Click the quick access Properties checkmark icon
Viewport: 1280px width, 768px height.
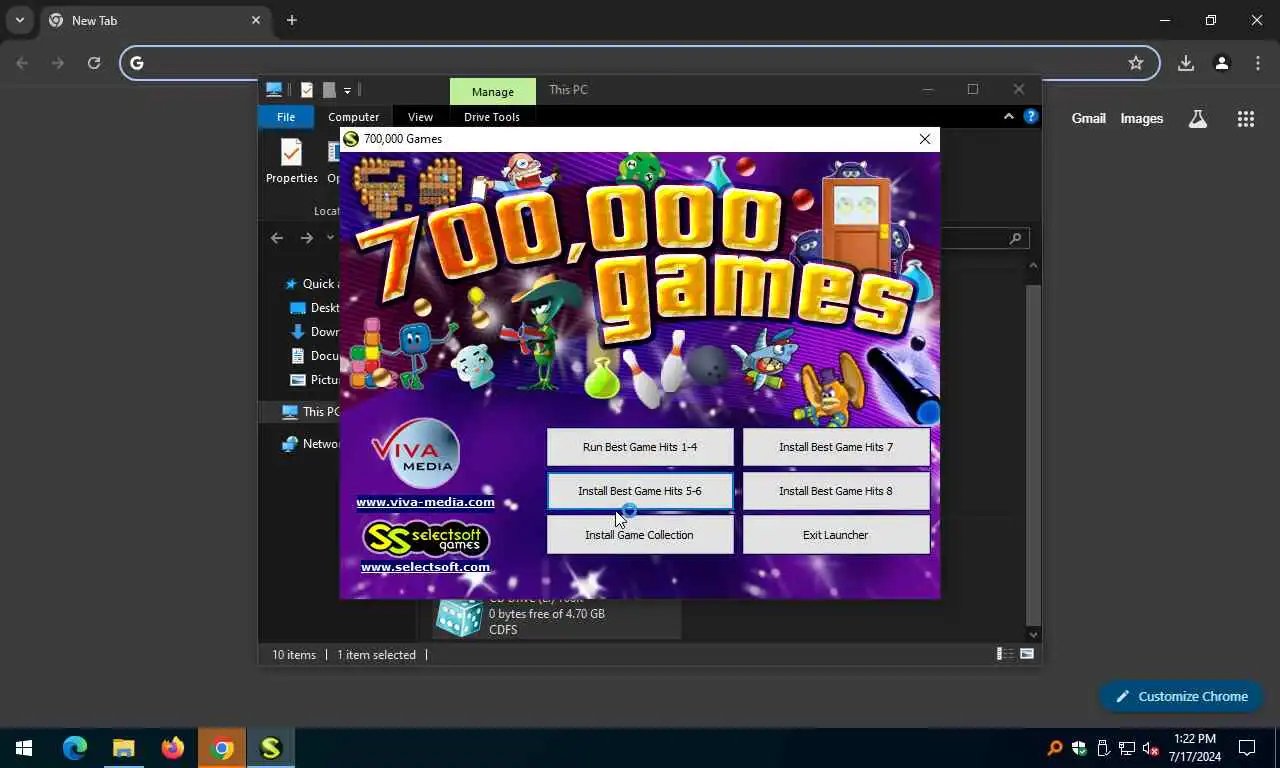tap(307, 90)
